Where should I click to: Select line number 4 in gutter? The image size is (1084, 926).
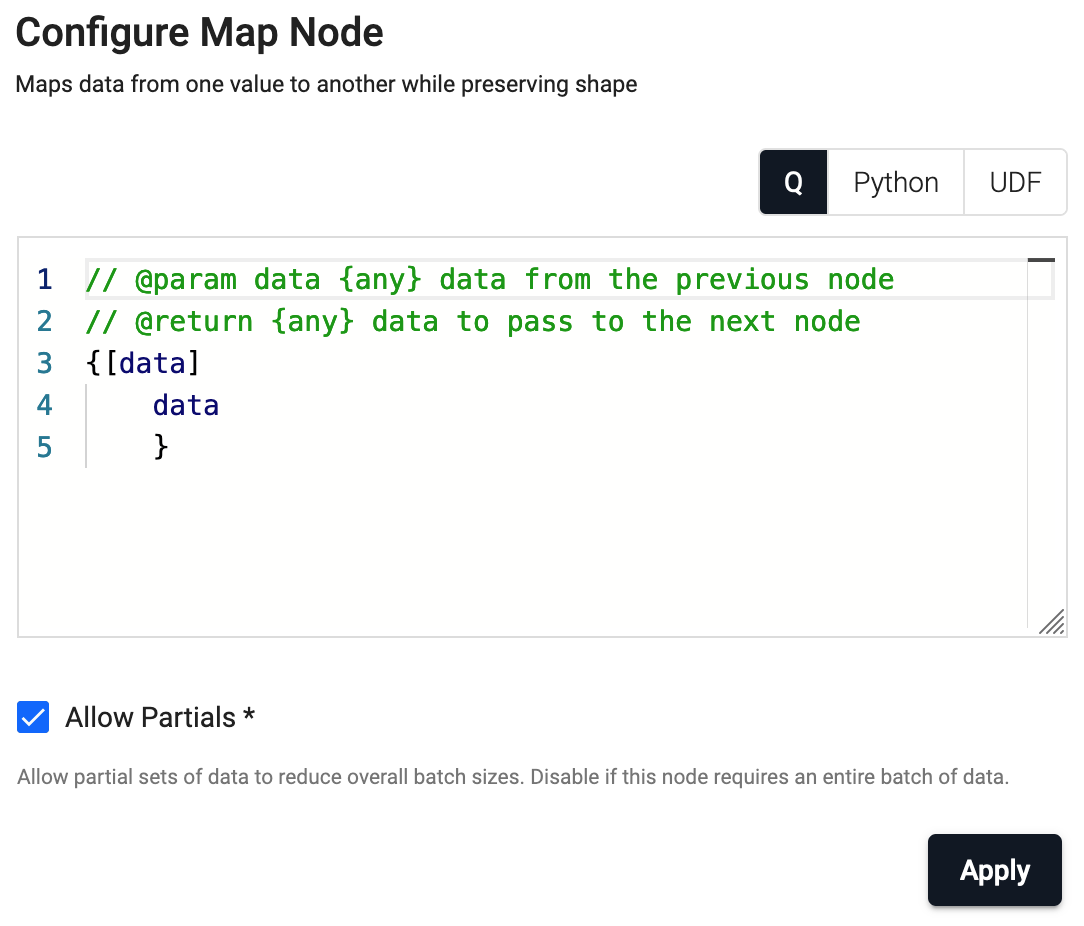pos(44,405)
